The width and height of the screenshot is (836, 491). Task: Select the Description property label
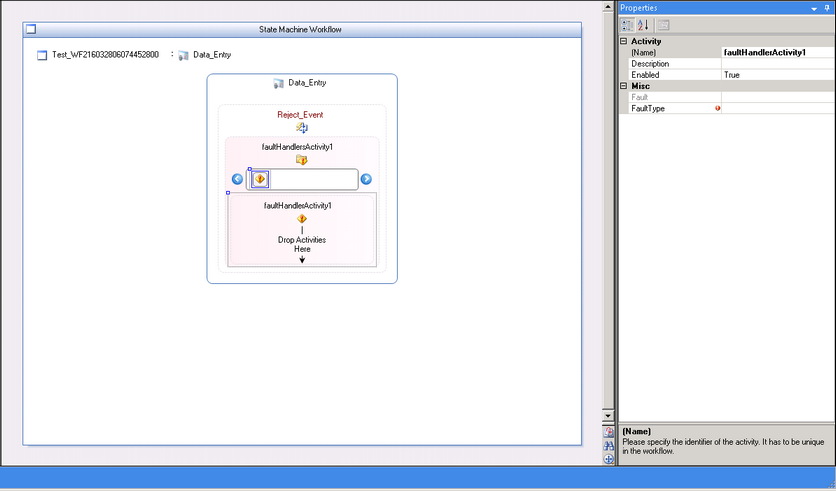[650, 63]
